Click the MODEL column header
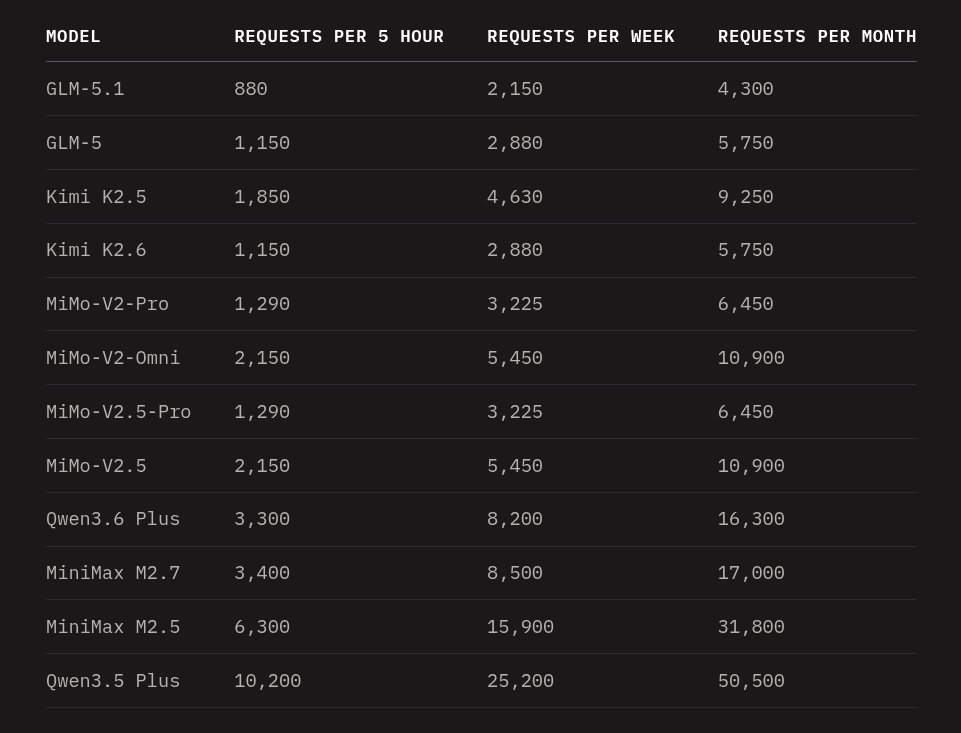This screenshot has height=733, width=961. click(73, 37)
